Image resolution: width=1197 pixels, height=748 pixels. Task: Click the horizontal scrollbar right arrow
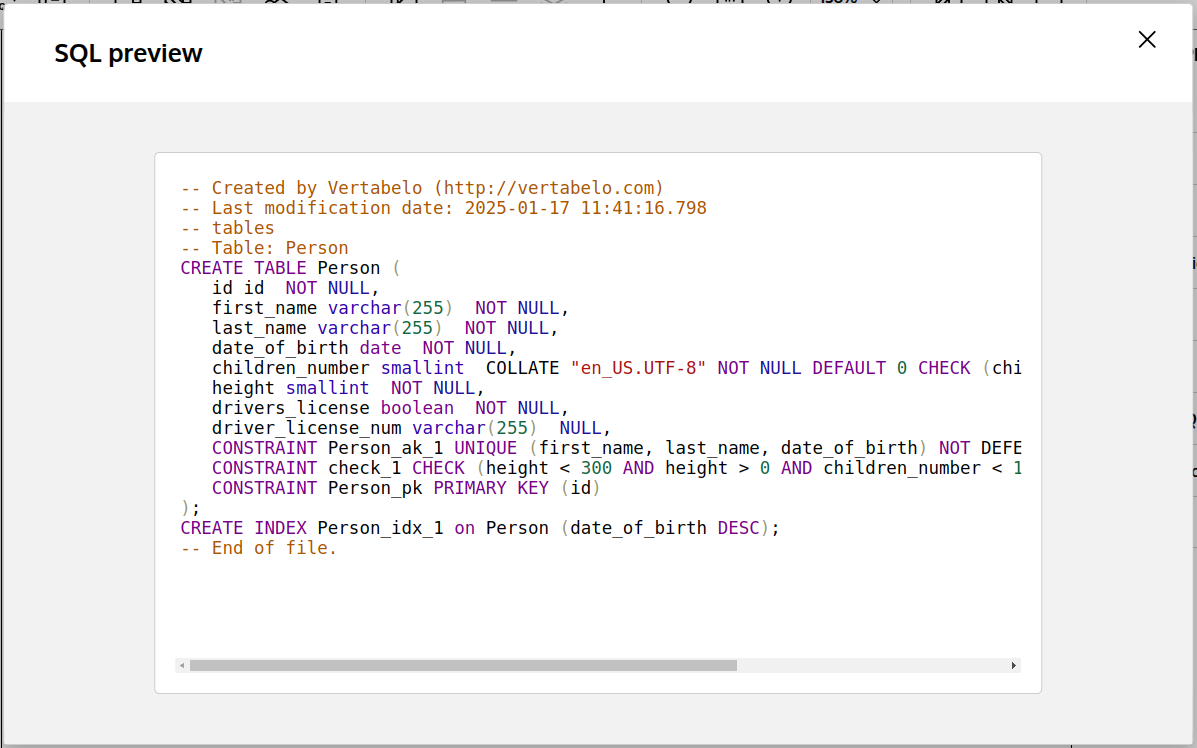click(1013, 665)
